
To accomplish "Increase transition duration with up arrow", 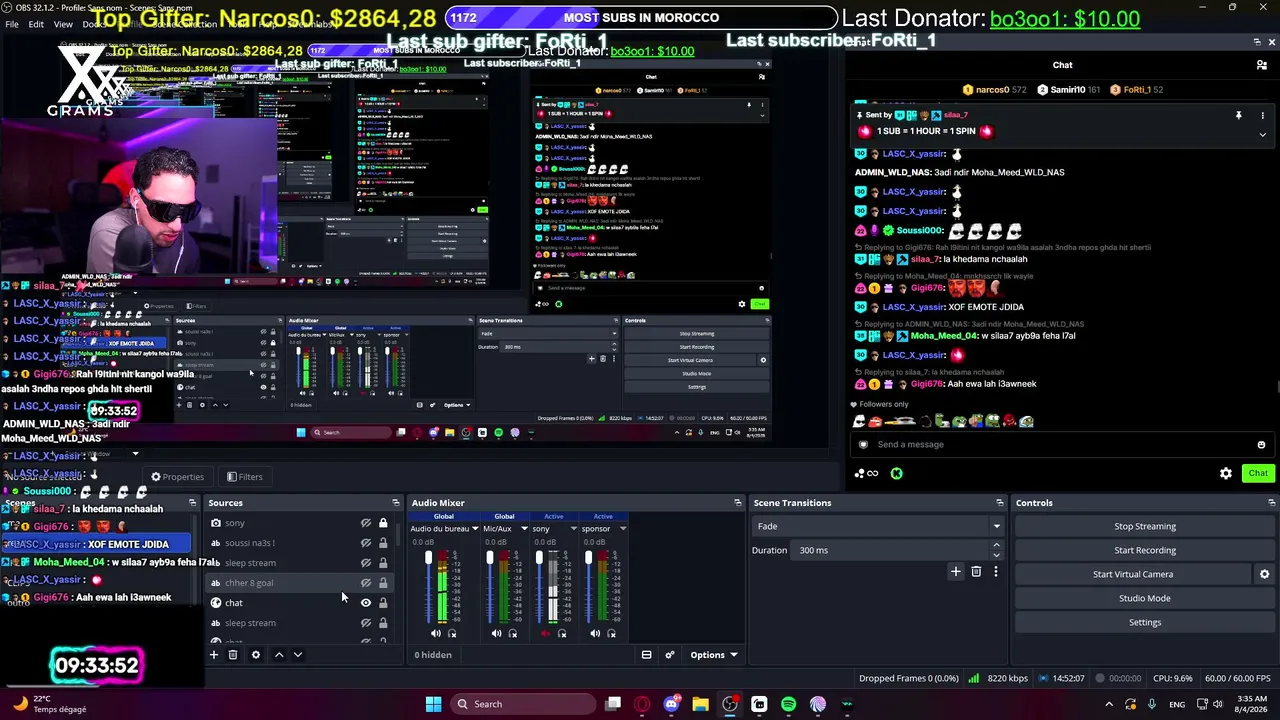I will pos(996,546).
